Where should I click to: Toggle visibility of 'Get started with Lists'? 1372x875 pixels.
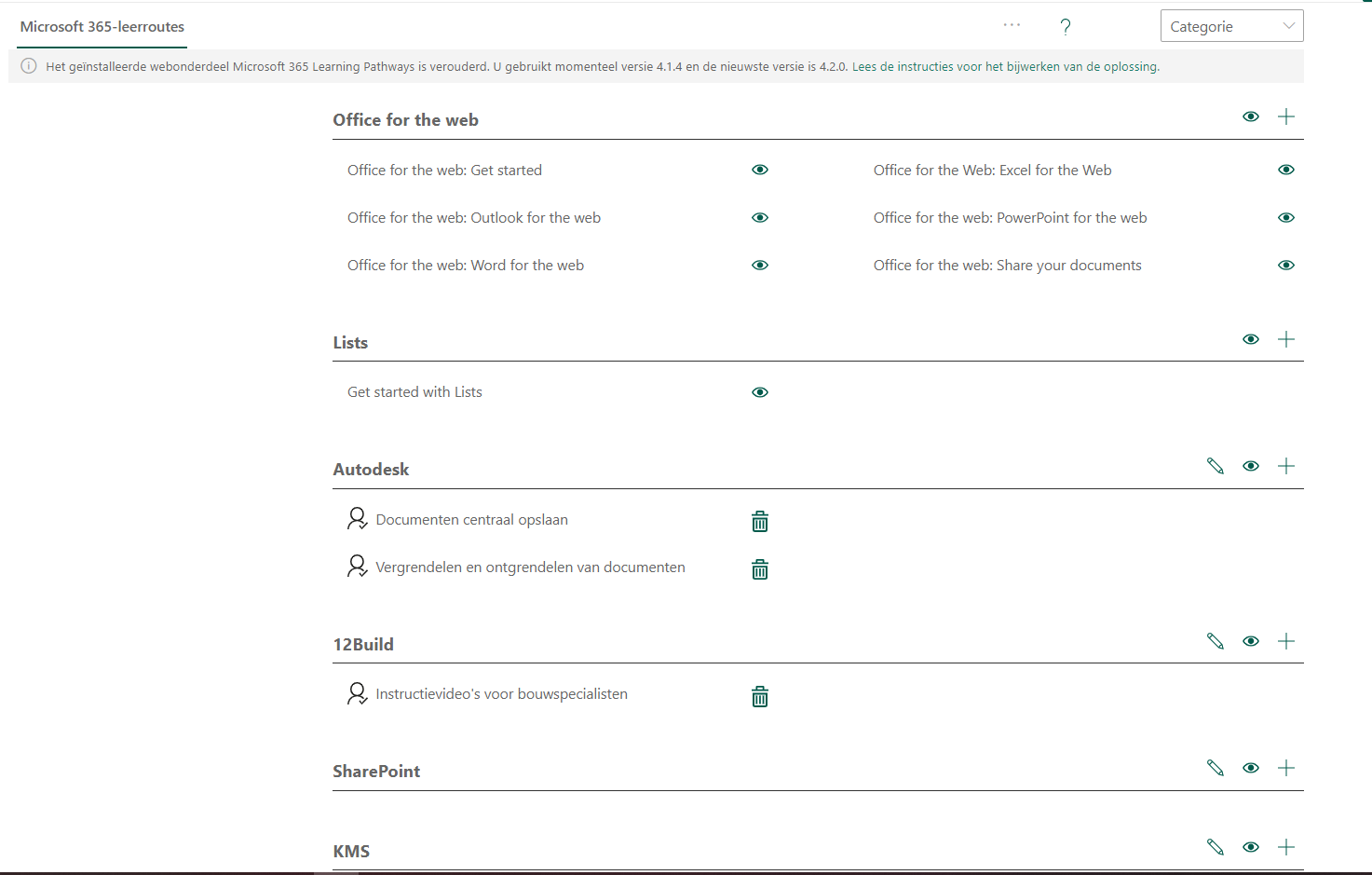coord(759,391)
